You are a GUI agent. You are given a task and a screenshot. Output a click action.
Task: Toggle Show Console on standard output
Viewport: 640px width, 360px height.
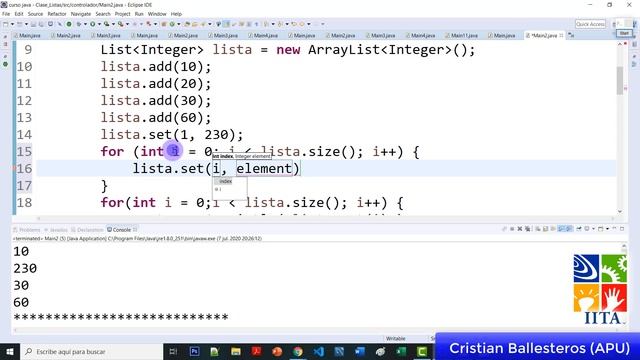coord(561,229)
